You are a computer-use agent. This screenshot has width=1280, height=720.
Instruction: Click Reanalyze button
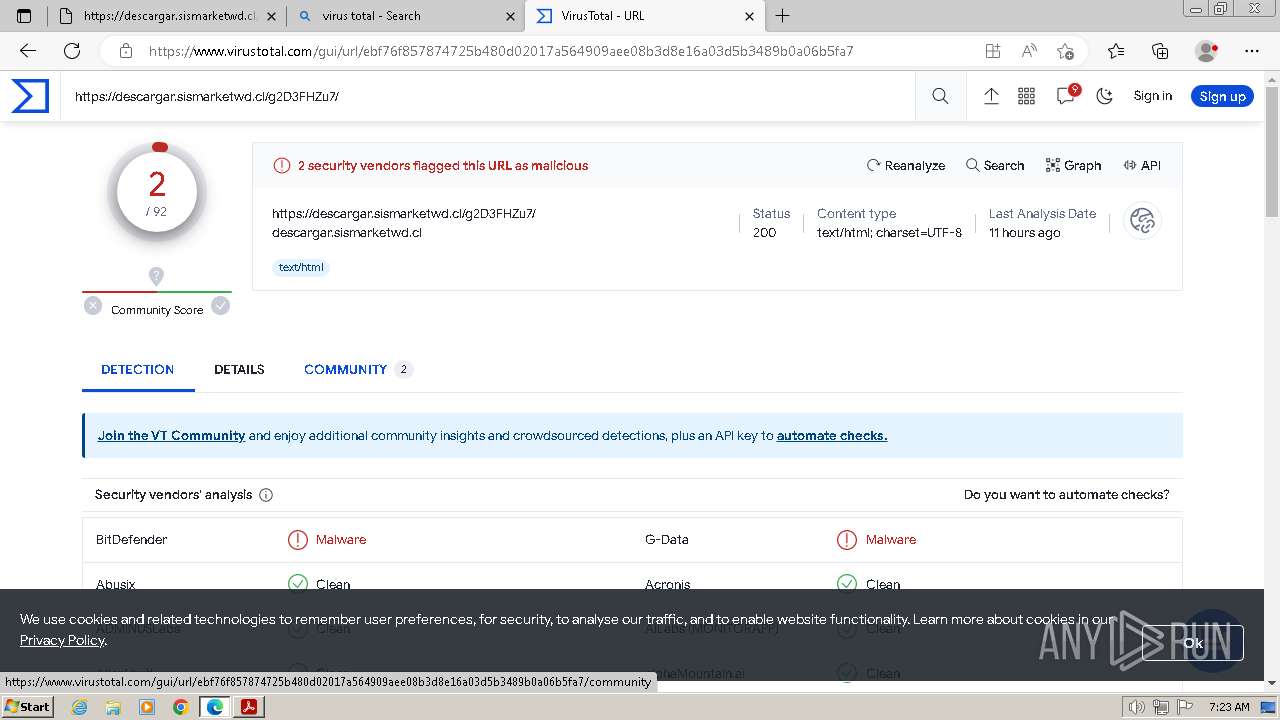pos(906,165)
